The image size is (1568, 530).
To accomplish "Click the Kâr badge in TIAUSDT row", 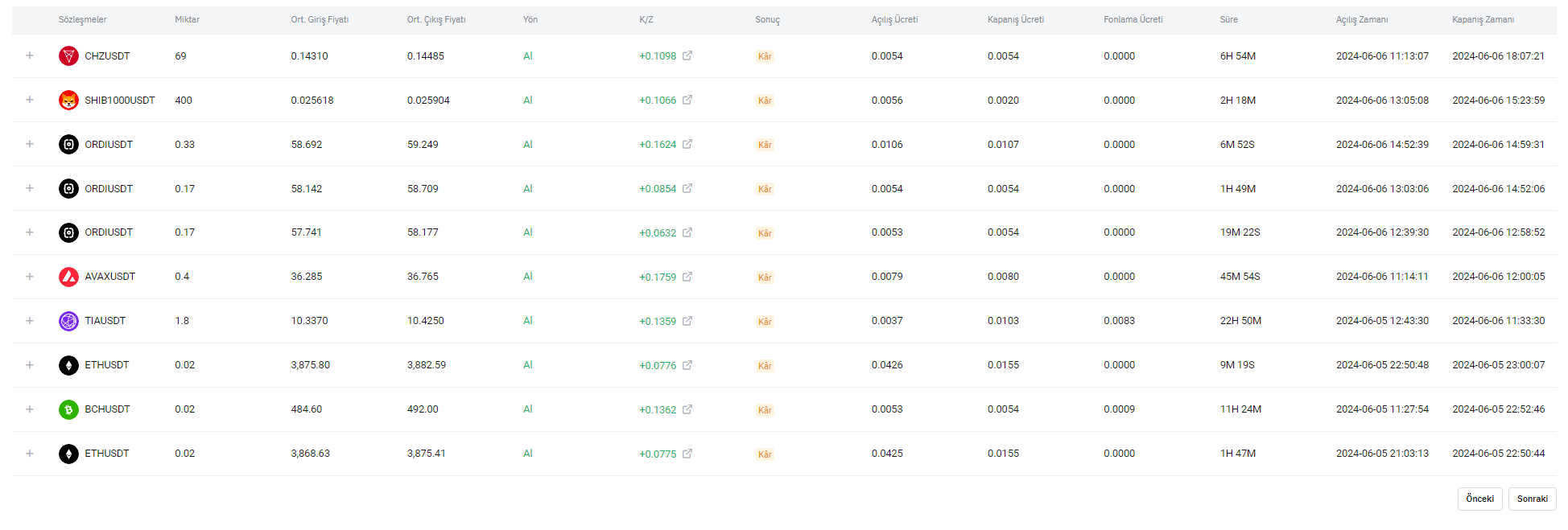I will click(765, 322).
